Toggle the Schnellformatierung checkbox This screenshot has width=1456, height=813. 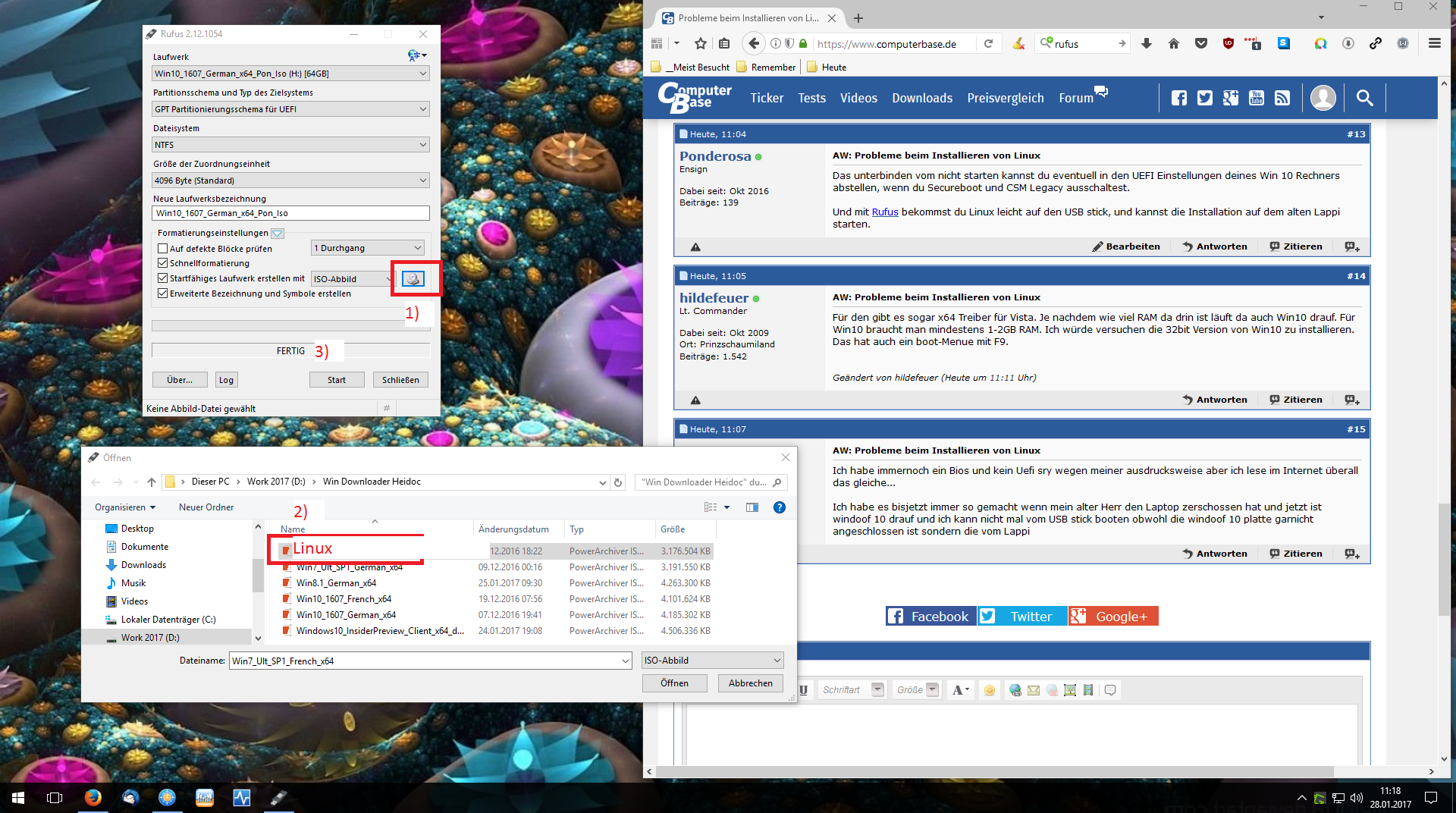point(162,263)
